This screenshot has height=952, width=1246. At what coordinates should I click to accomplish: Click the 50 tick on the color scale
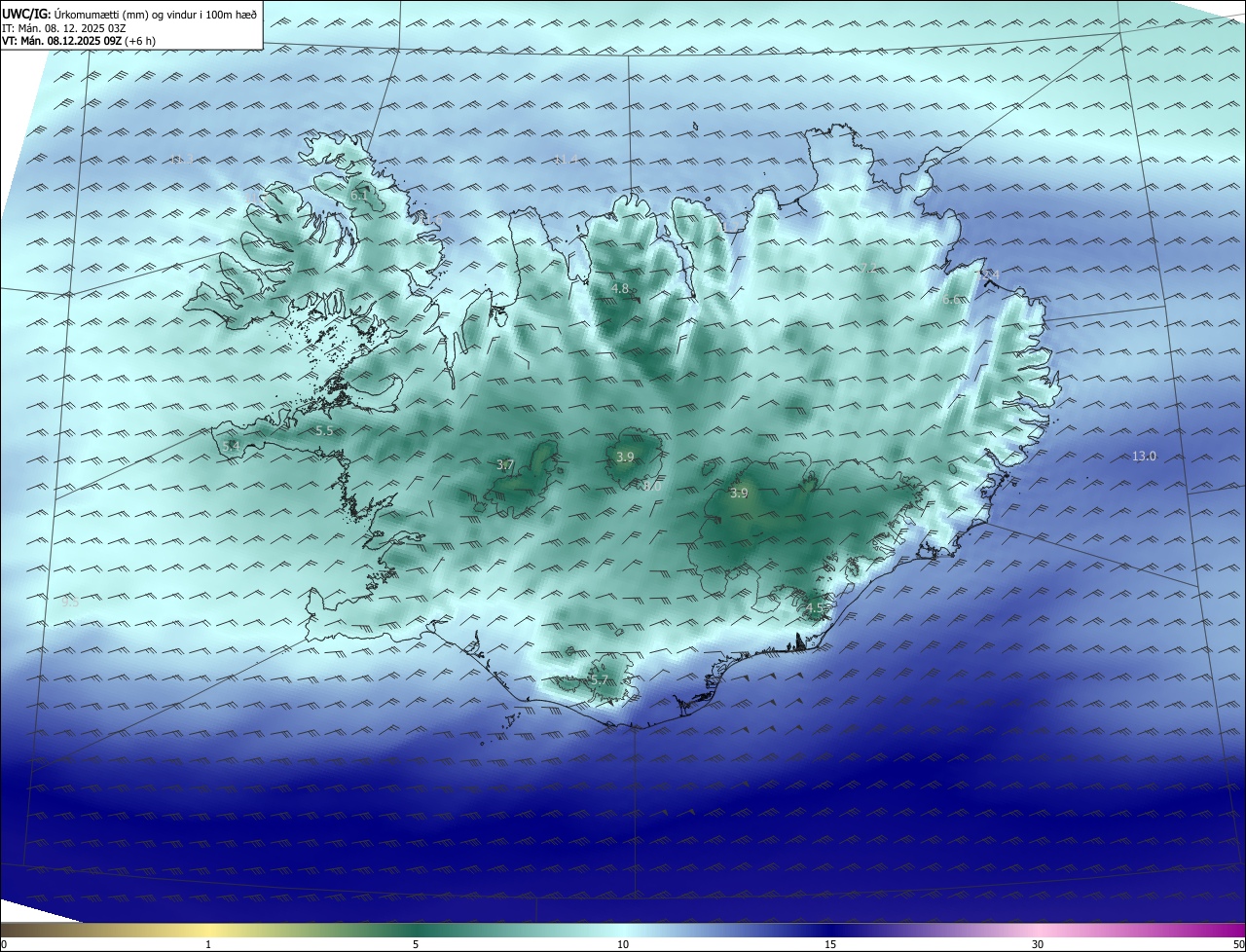pyautogui.click(x=1238, y=944)
